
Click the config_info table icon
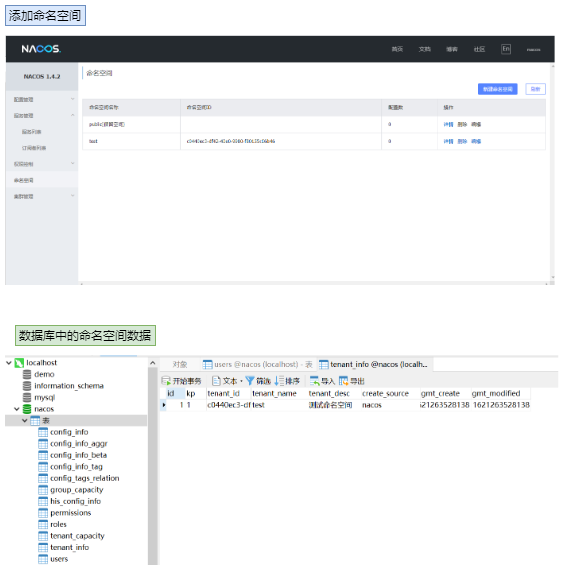click(x=43, y=432)
